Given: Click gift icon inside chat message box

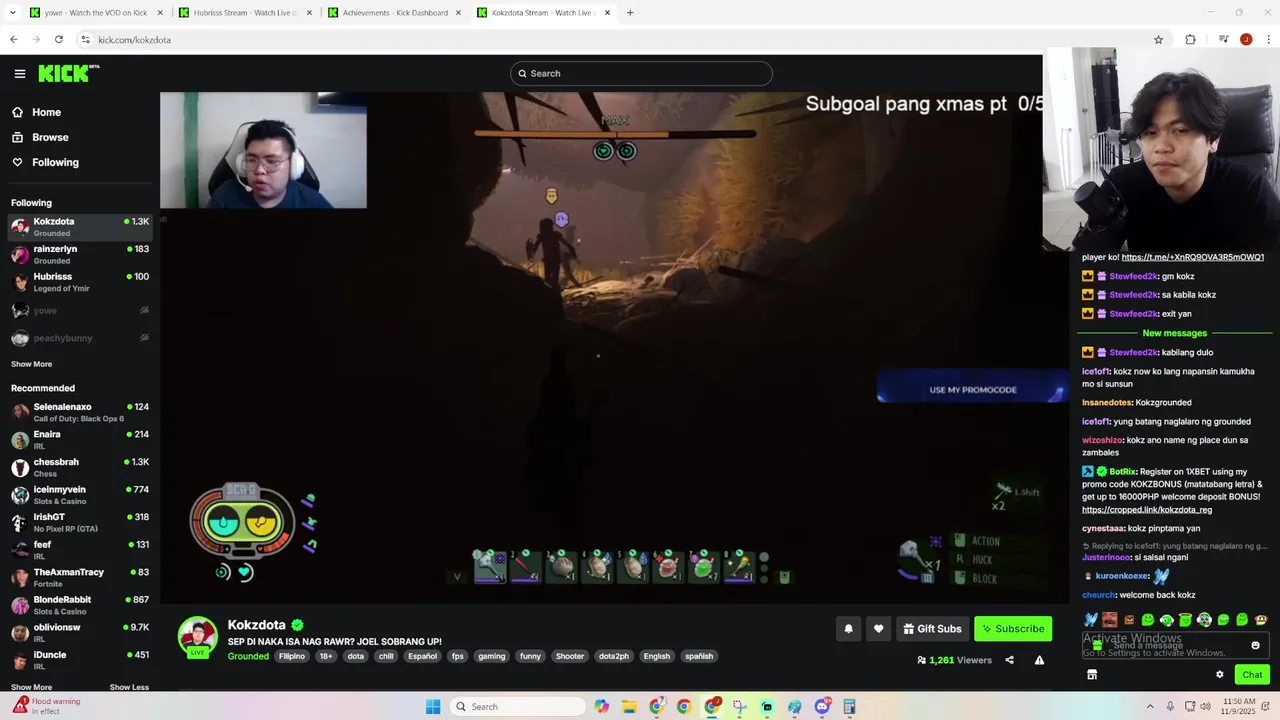Looking at the screenshot, I should point(1097,646).
